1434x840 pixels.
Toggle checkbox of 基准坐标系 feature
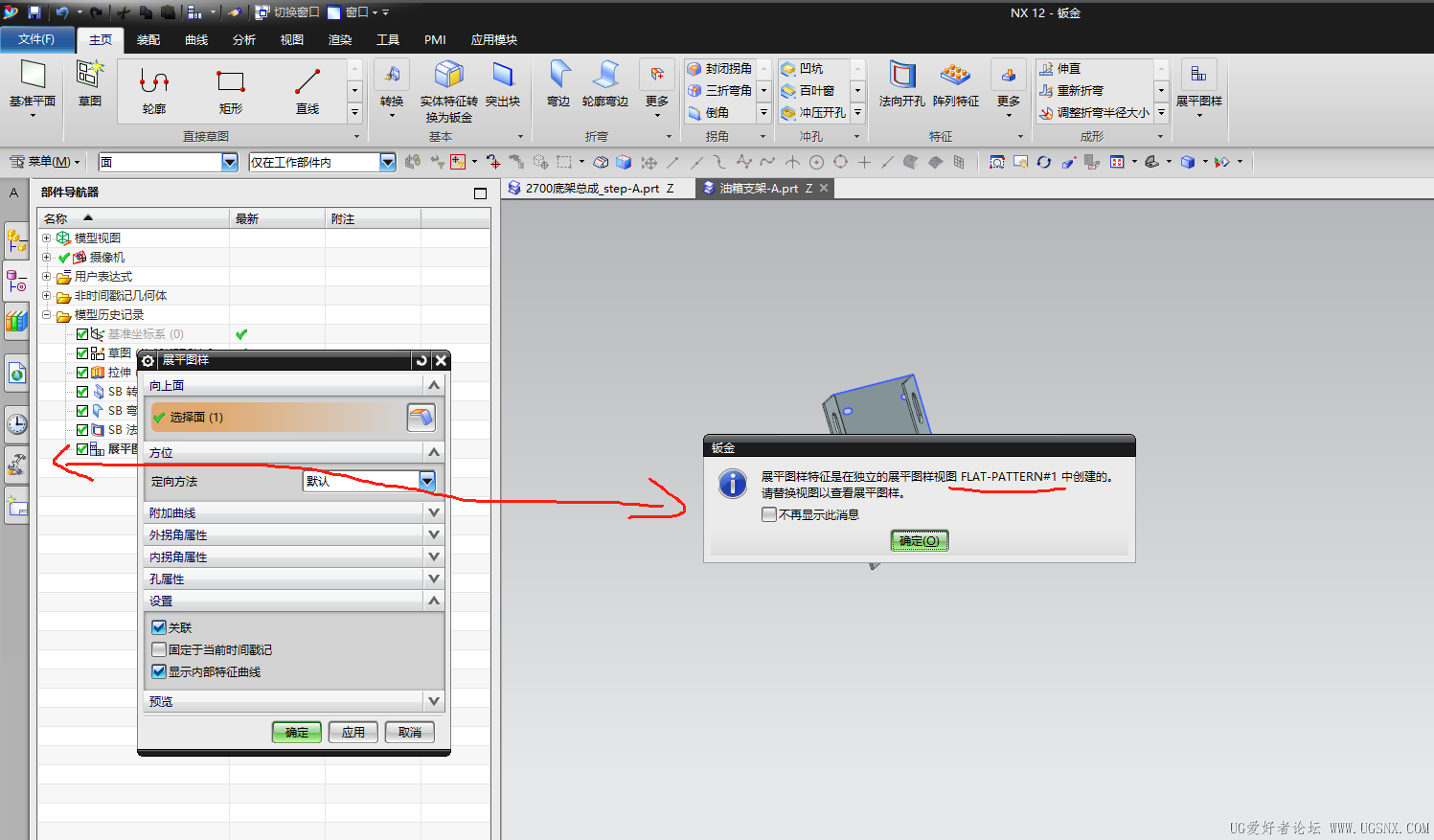point(82,334)
